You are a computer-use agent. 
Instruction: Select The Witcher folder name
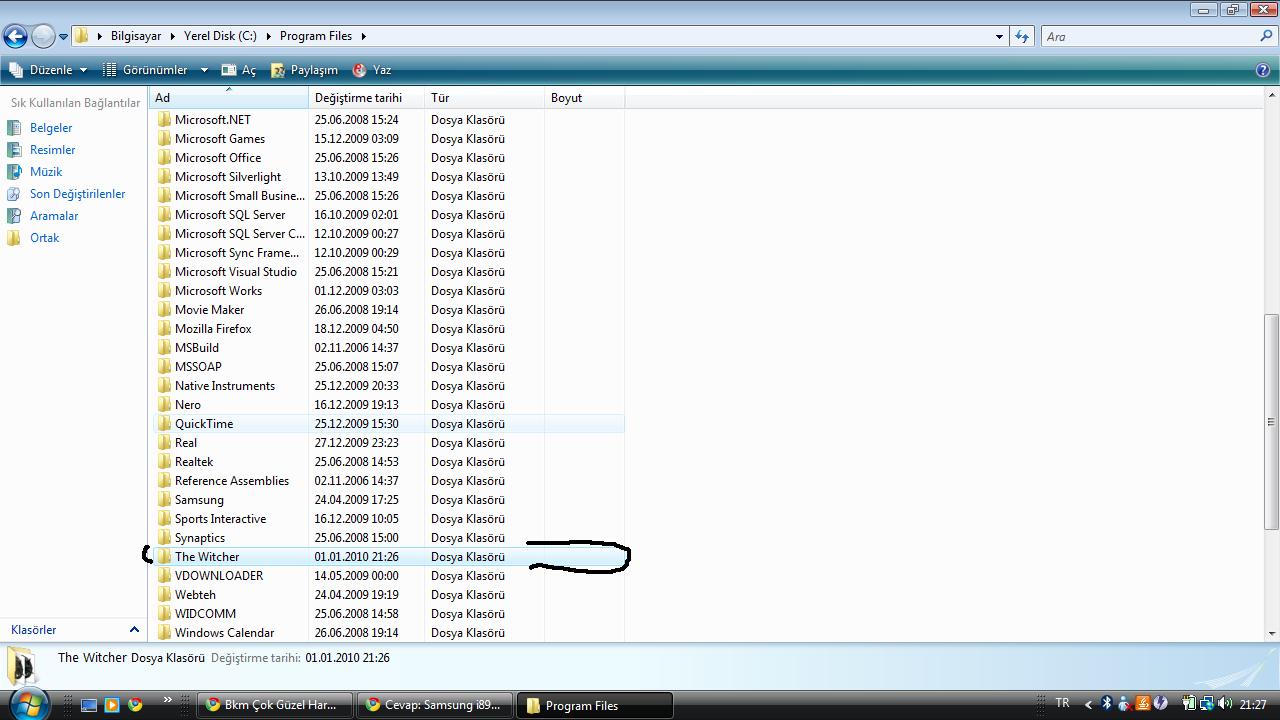207,557
